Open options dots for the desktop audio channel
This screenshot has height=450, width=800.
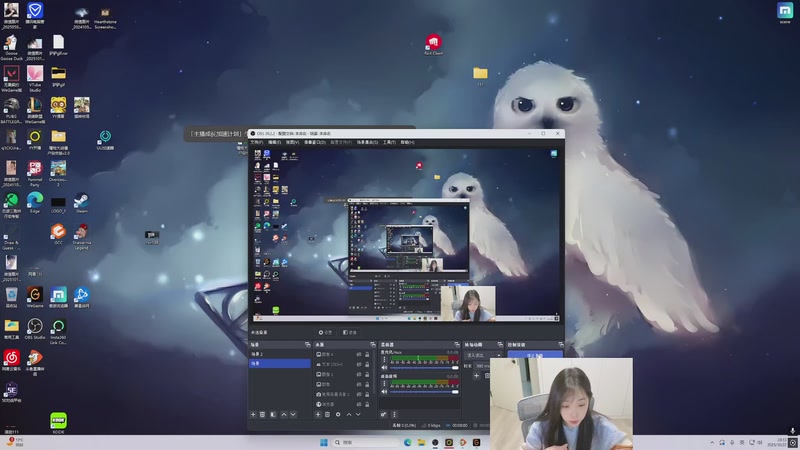point(385,383)
